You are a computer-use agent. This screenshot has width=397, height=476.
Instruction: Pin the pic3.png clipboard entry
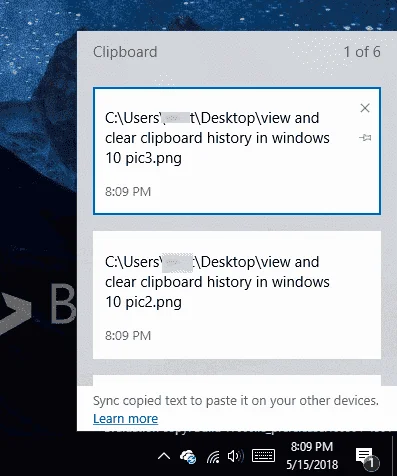pyautogui.click(x=365, y=137)
